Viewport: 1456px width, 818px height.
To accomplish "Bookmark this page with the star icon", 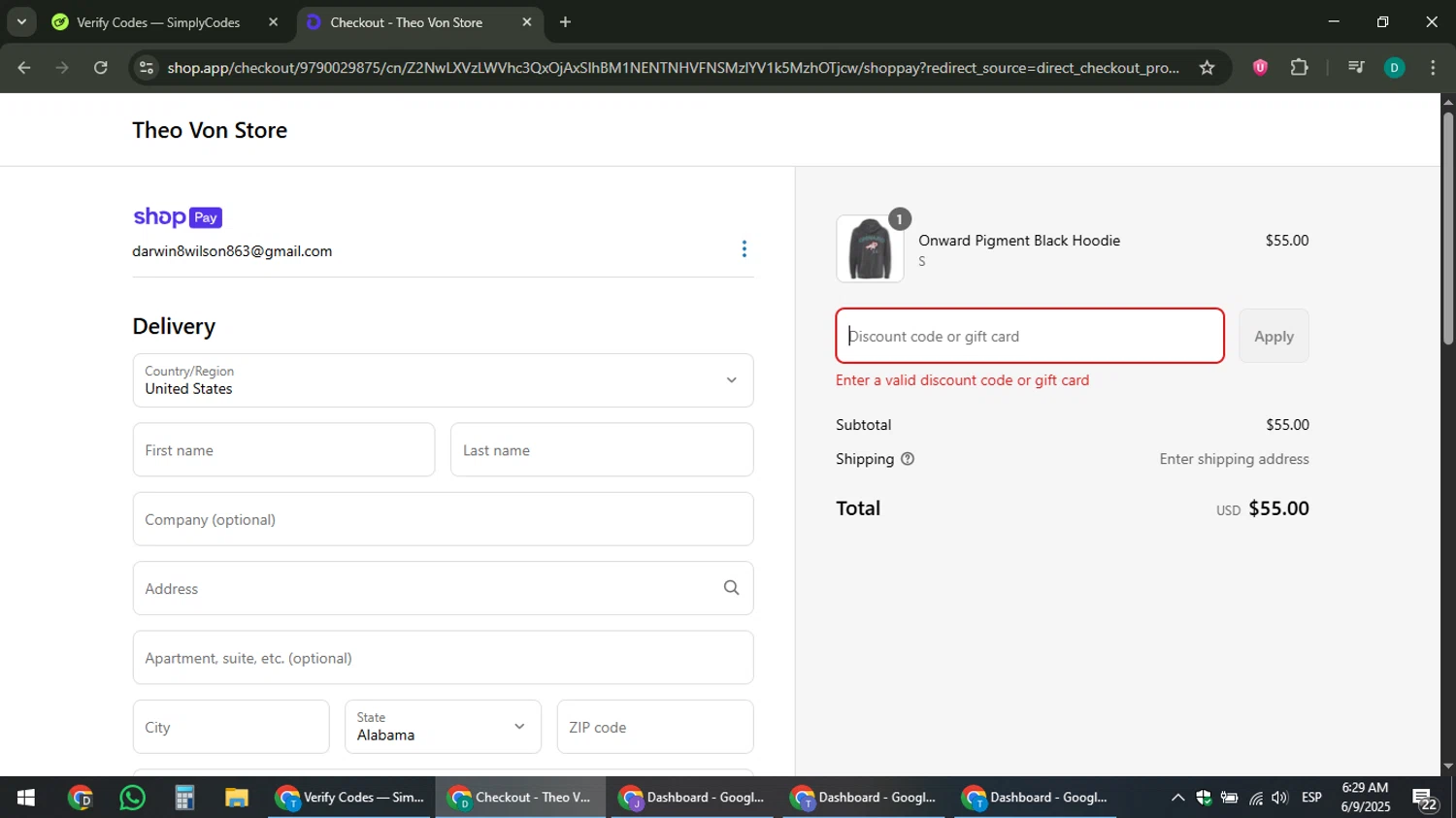I will tap(1207, 68).
